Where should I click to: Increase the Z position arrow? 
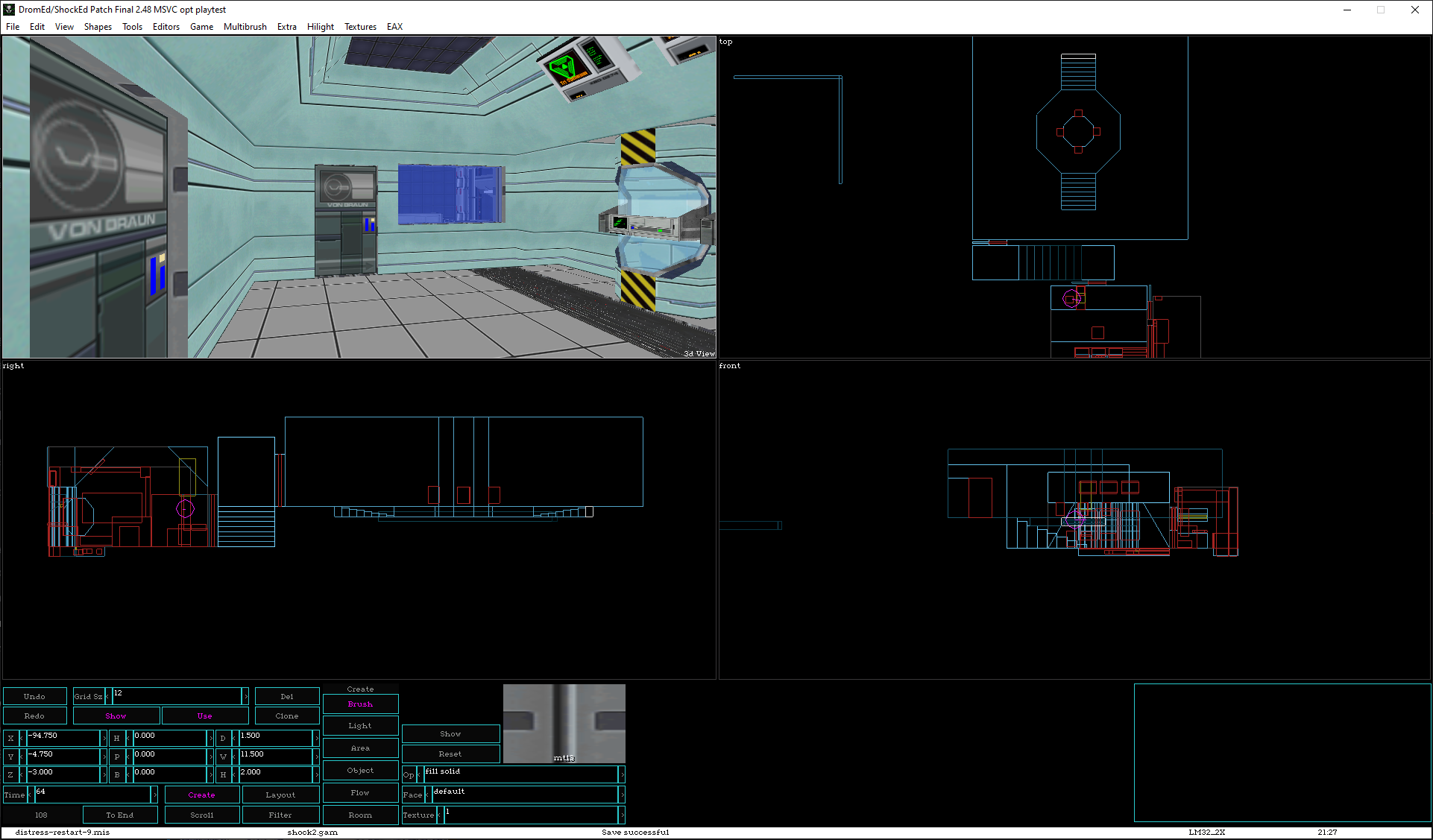(x=104, y=775)
